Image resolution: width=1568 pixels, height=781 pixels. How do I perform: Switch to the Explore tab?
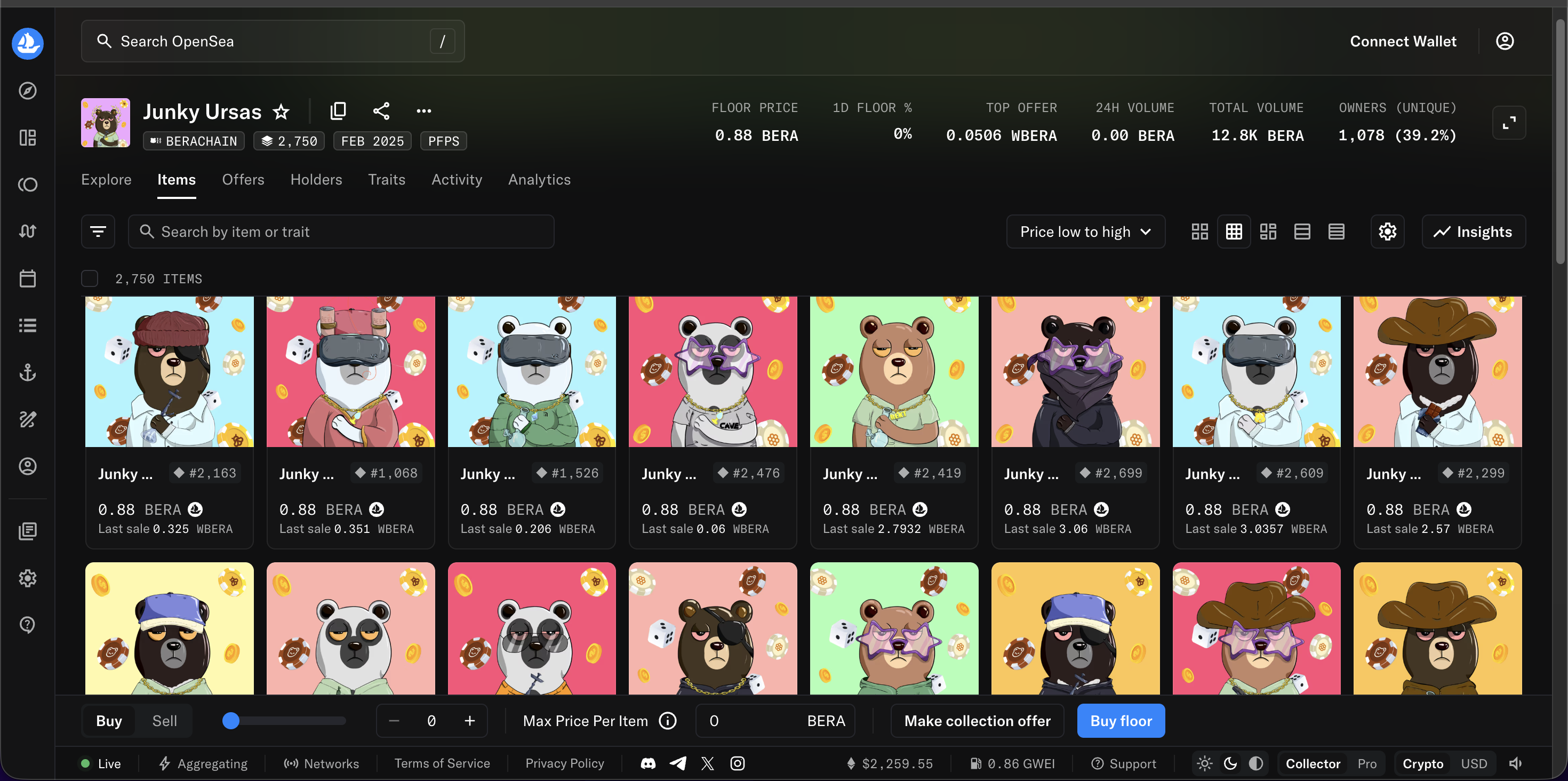[x=107, y=180]
